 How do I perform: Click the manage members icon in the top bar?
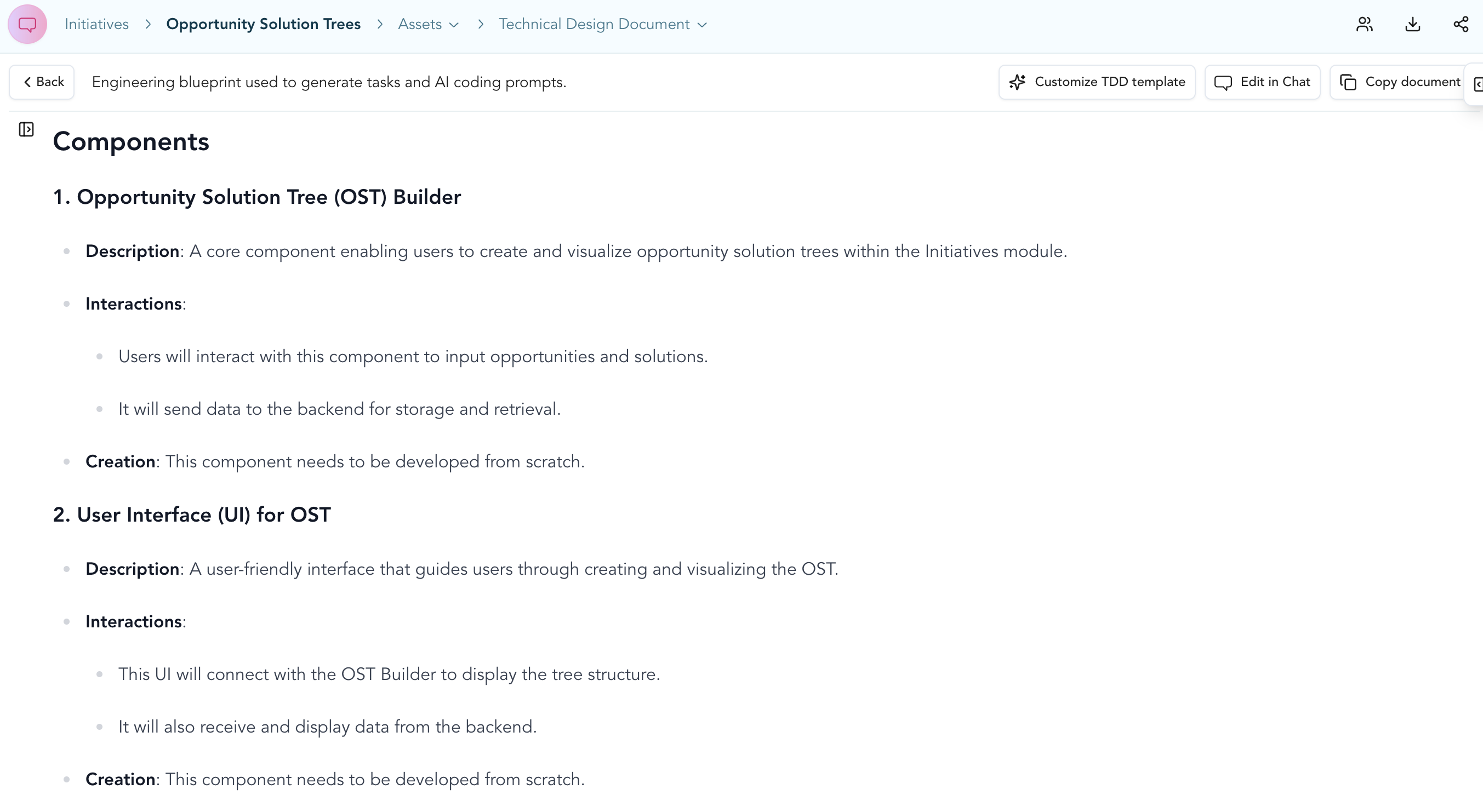coord(1365,24)
